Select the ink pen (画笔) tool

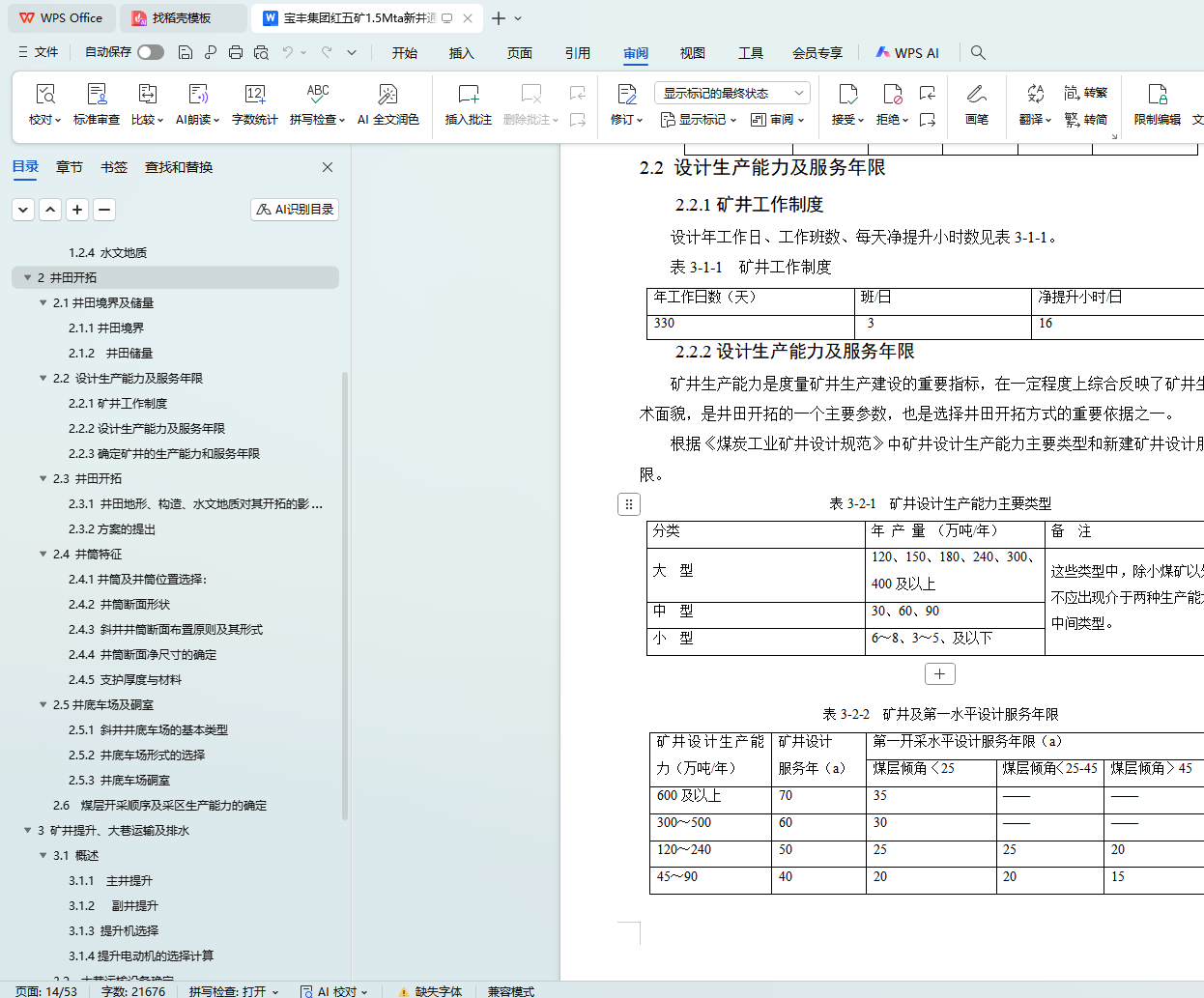[976, 95]
